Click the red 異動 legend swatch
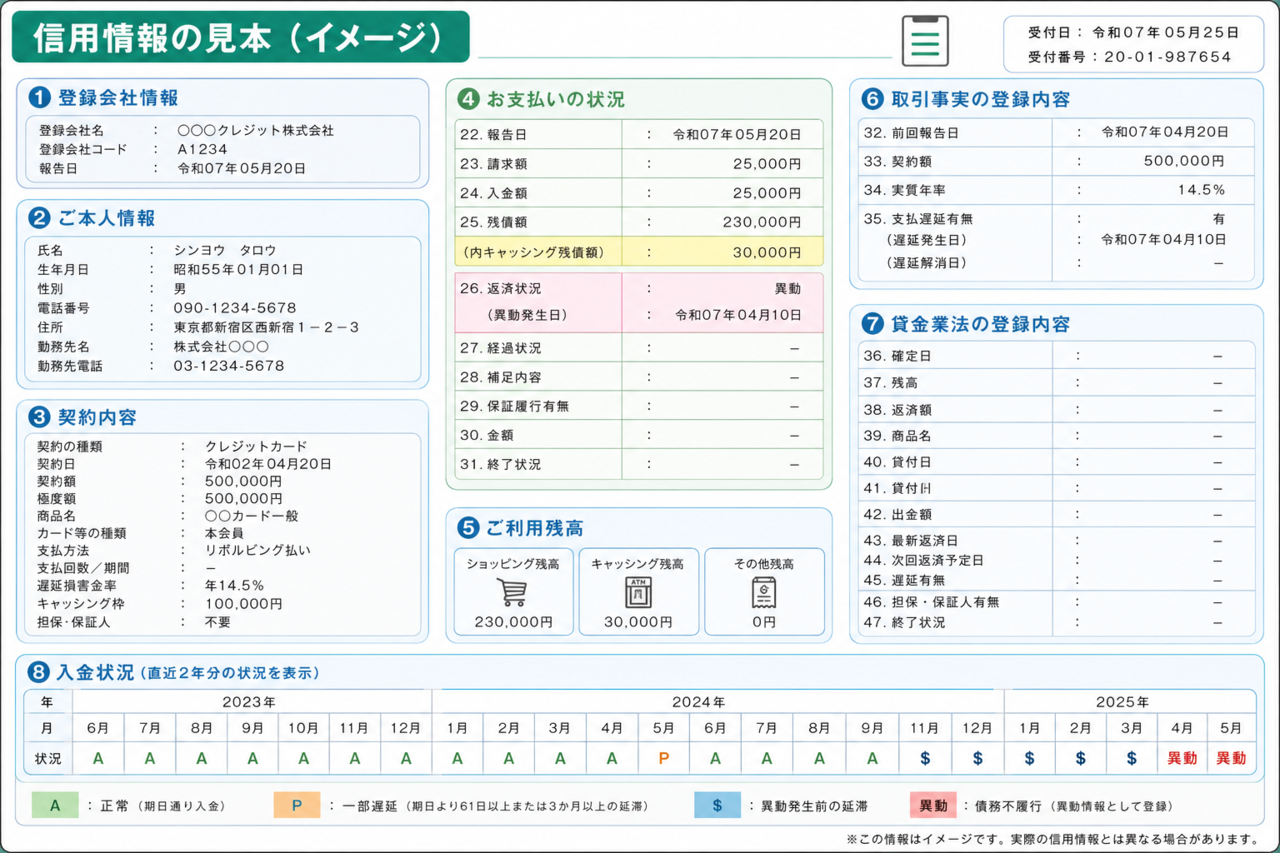 point(933,805)
